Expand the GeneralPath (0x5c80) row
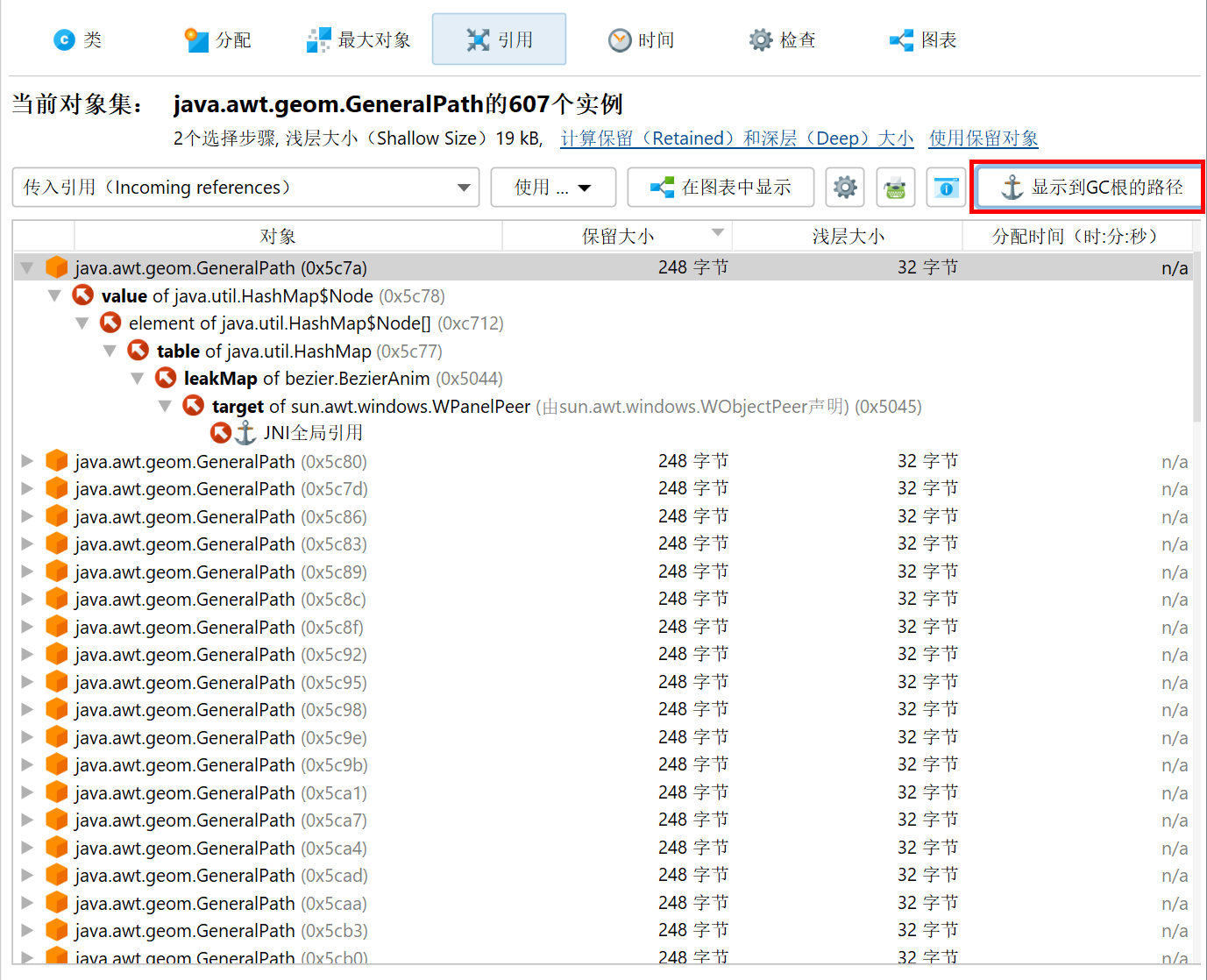Viewport: 1207px width, 980px height. click(27, 461)
